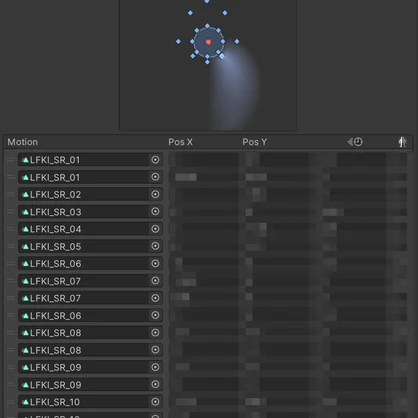Select the LFKI_SR_02 motion field
The image size is (418, 418).
[x=90, y=194]
